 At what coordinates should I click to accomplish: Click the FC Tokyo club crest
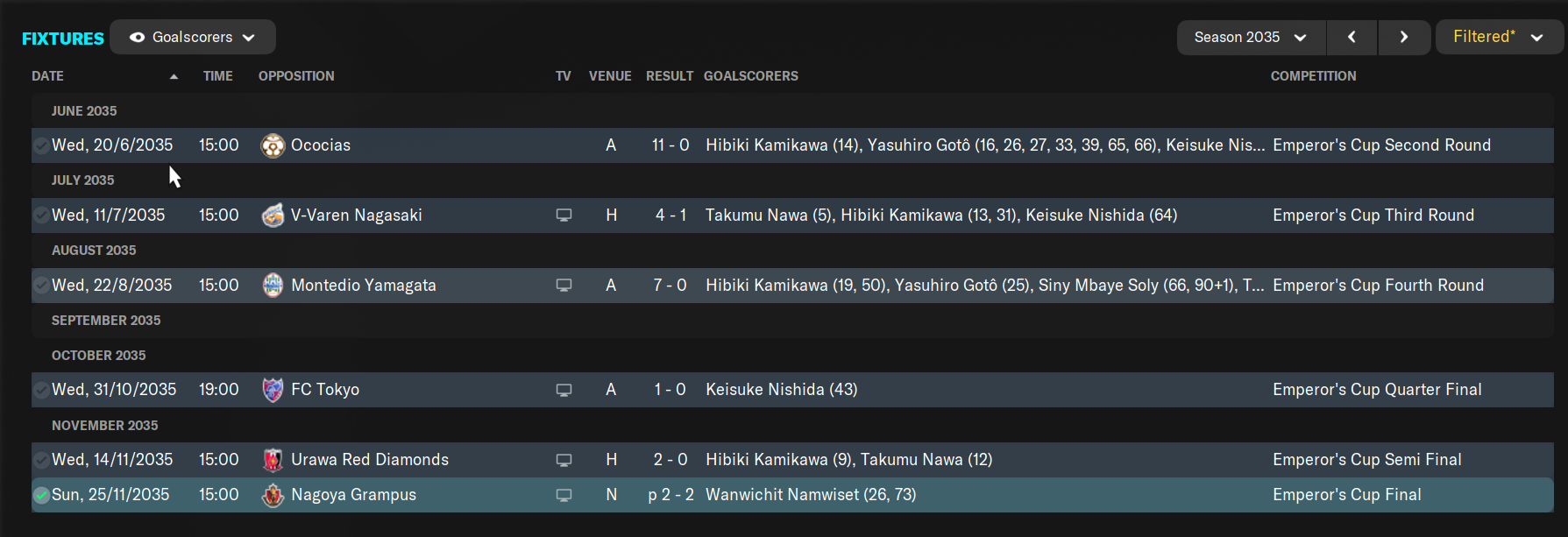pos(273,390)
